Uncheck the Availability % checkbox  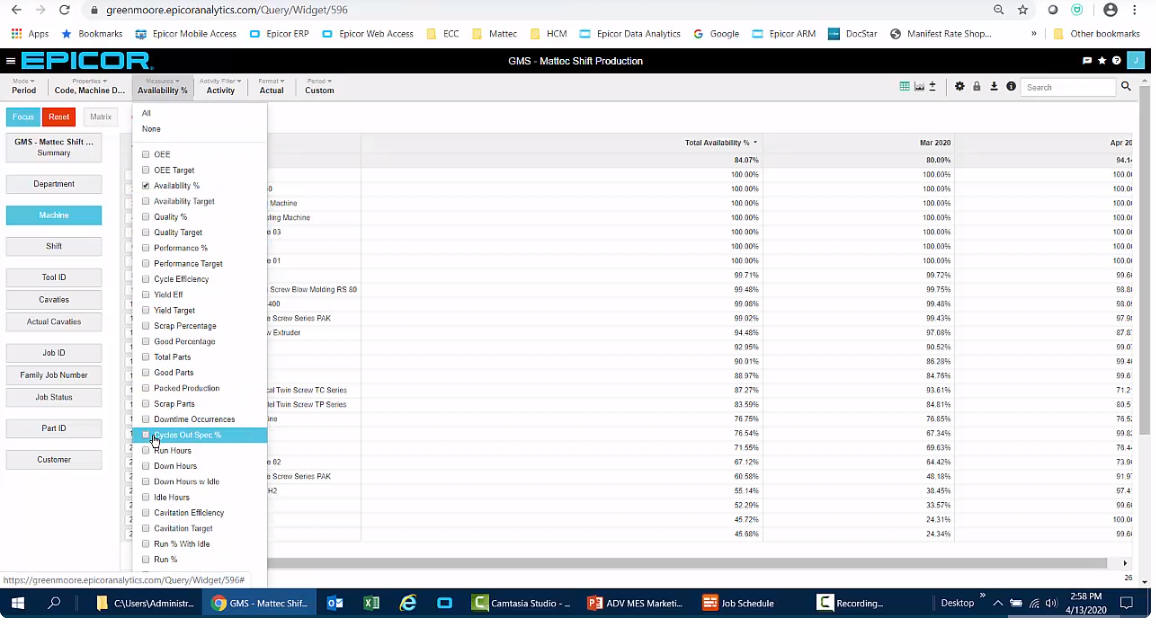pos(145,185)
